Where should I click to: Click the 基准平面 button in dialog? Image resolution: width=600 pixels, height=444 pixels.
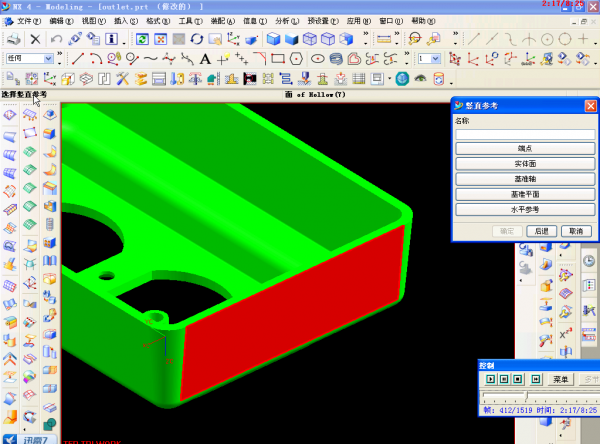(x=525, y=194)
